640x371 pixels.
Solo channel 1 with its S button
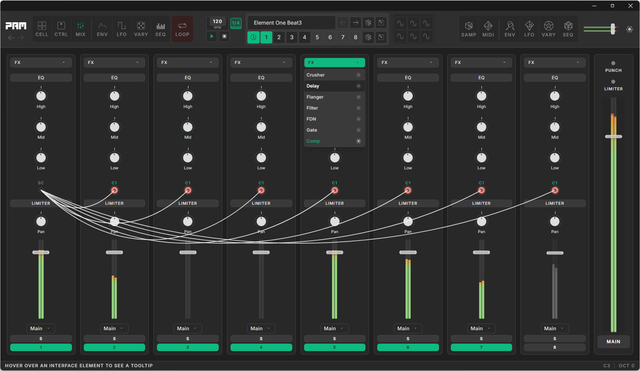[41, 338]
